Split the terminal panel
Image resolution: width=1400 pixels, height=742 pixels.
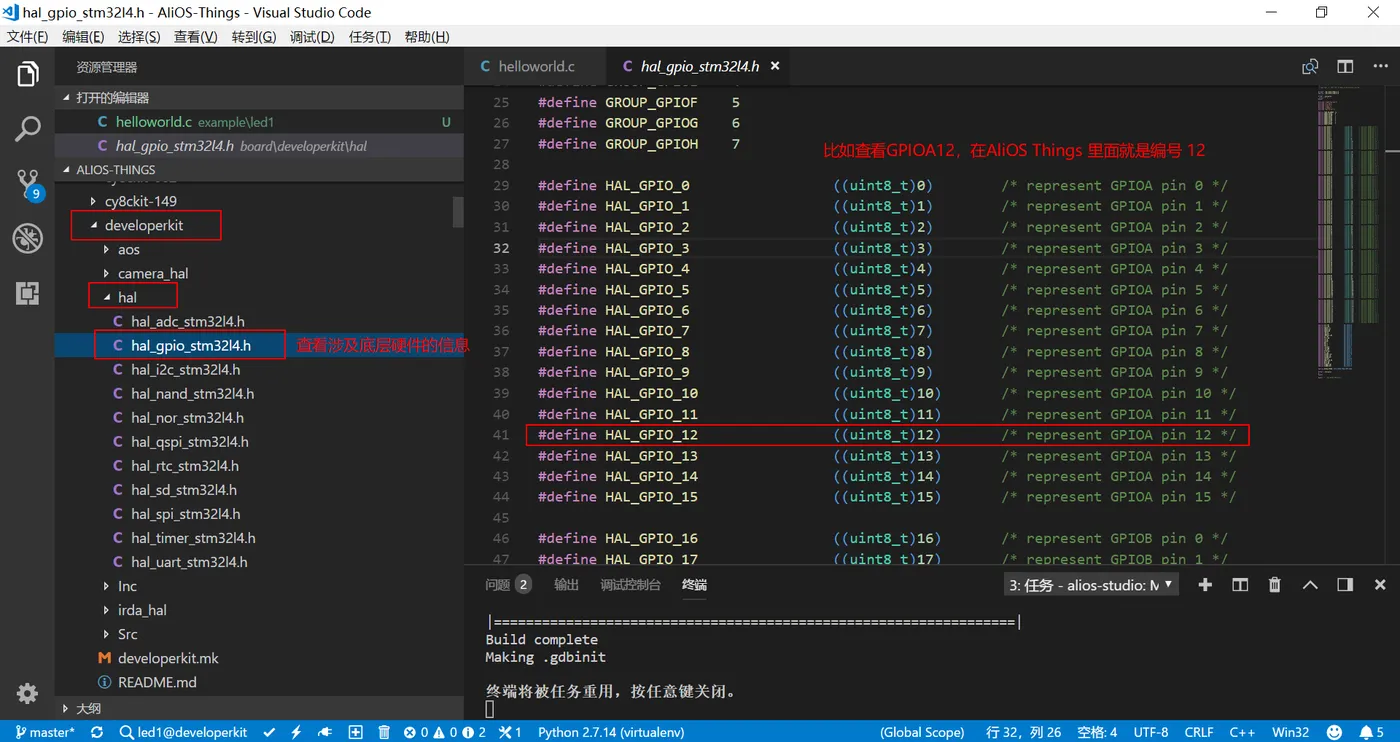1240,585
